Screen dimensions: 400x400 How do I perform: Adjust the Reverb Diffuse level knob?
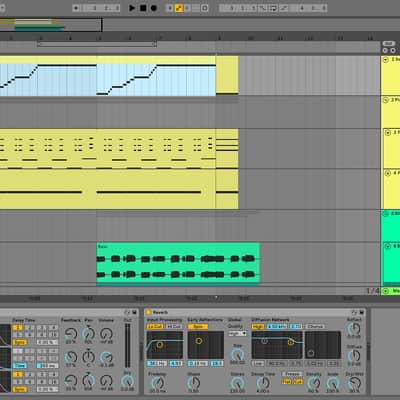tap(354, 356)
